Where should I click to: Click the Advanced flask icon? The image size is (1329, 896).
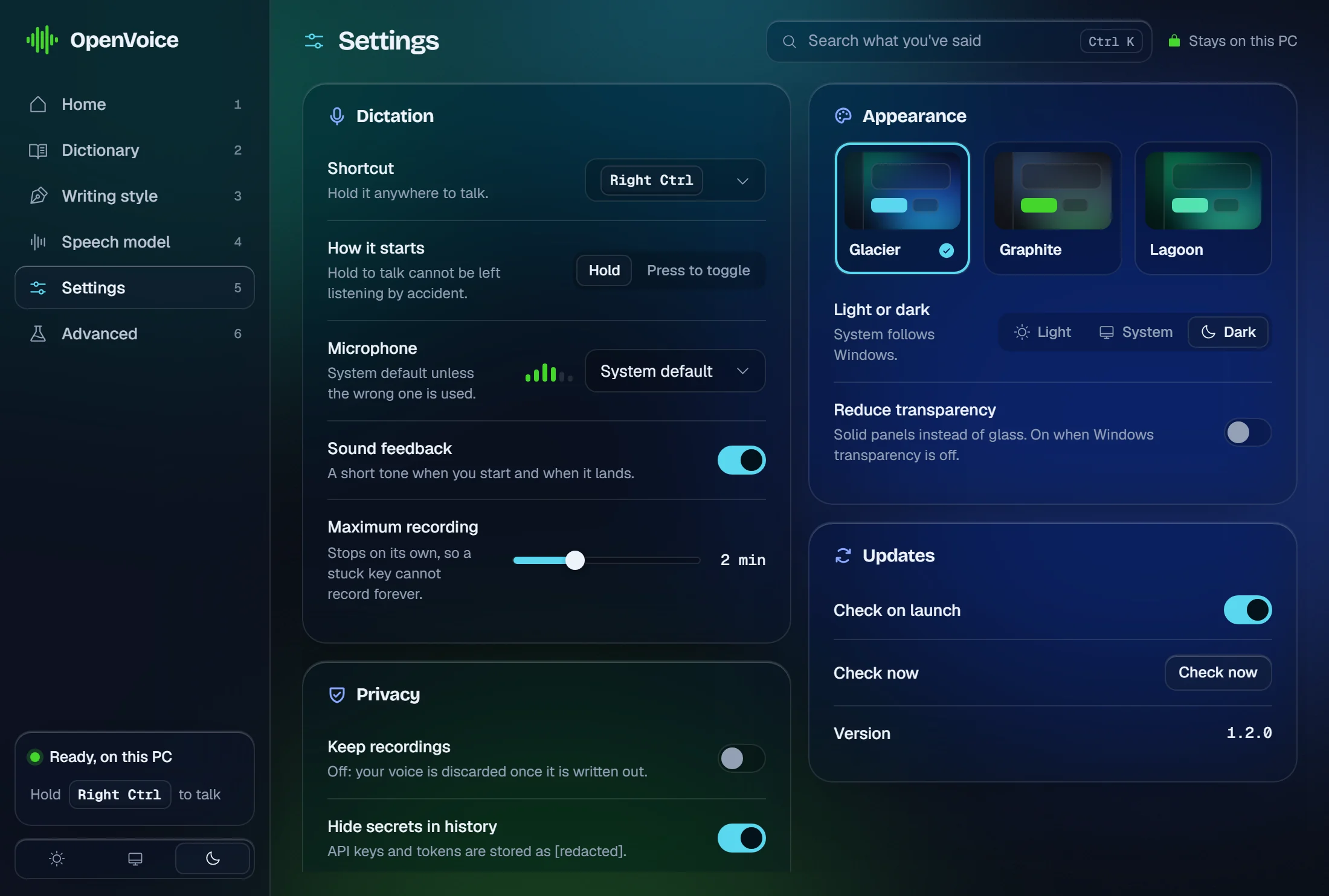tap(38, 334)
